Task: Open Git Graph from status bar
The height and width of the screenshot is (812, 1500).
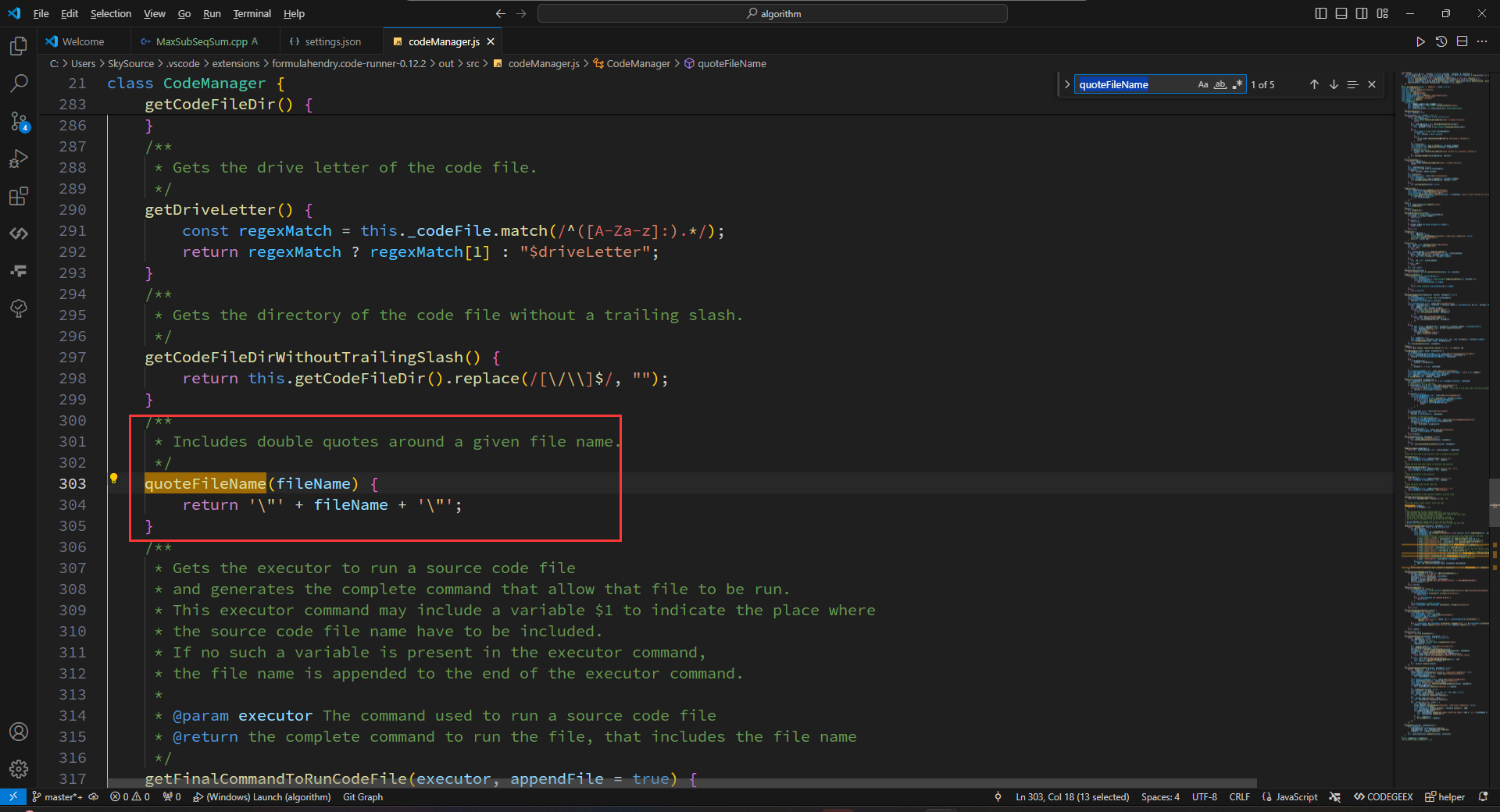Action: (x=362, y=797)
